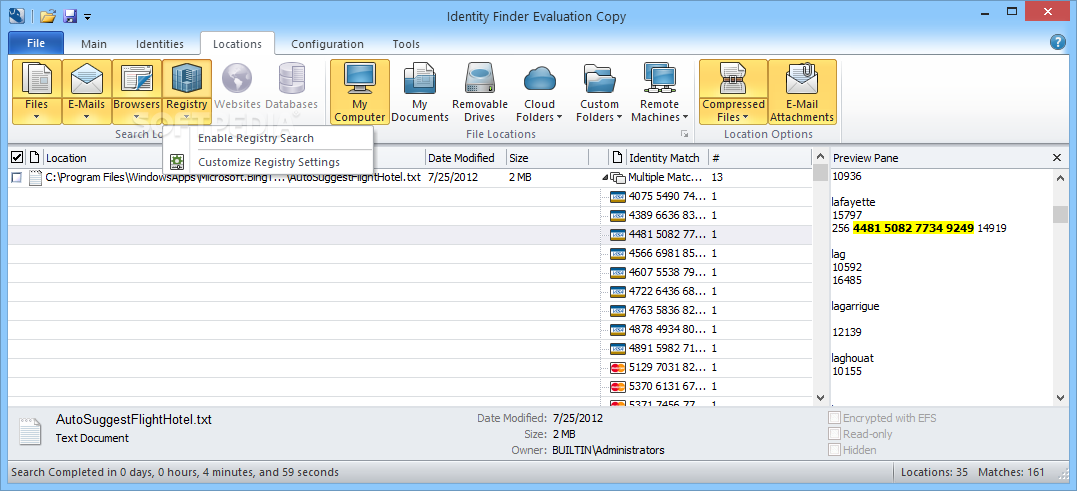Sort by the # column header
Viewport: 1077px width, 491px height.
point(760,158)
